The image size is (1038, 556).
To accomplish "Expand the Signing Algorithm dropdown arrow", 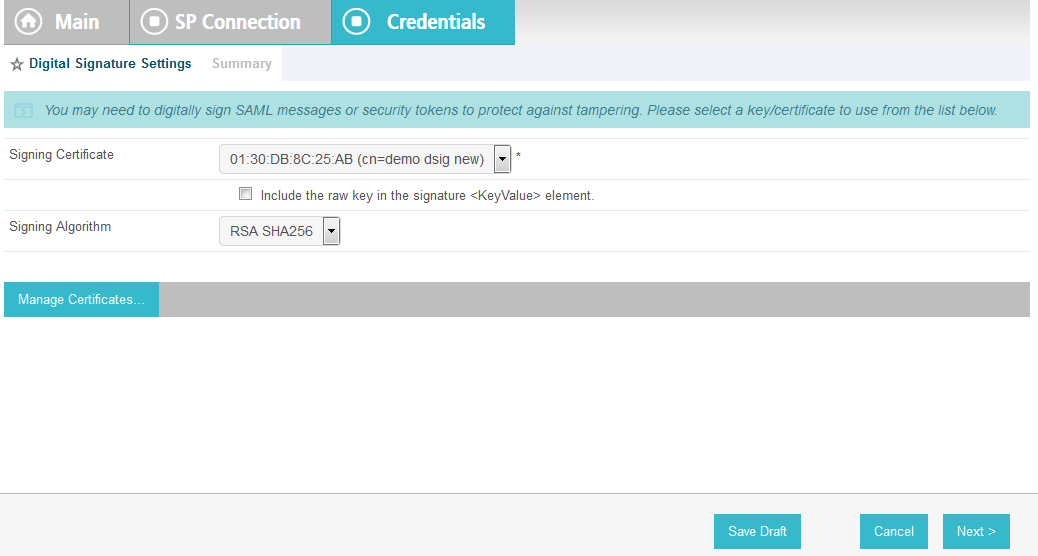I will point(332,231).
